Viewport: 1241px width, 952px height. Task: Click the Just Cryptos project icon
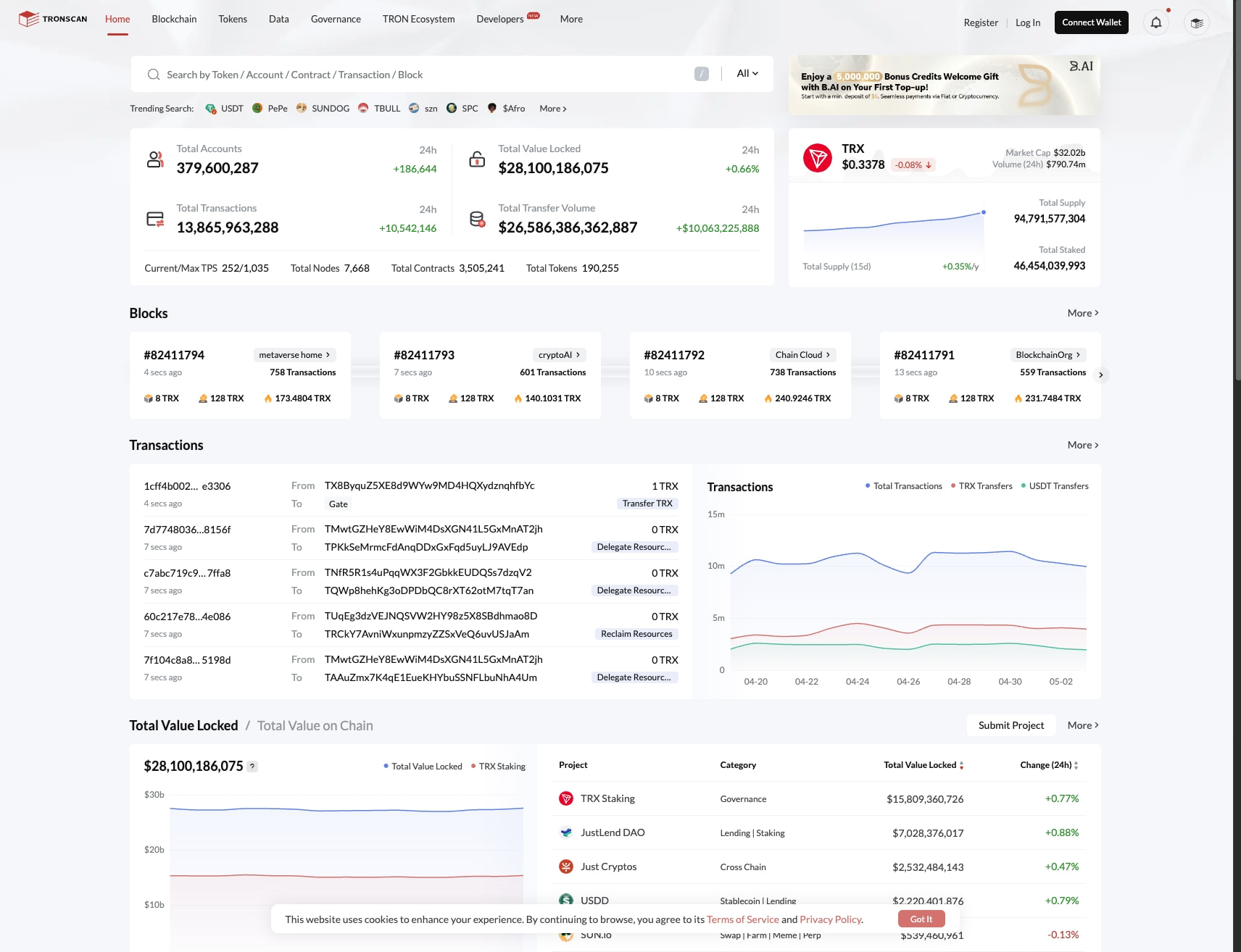coord(566,867)
